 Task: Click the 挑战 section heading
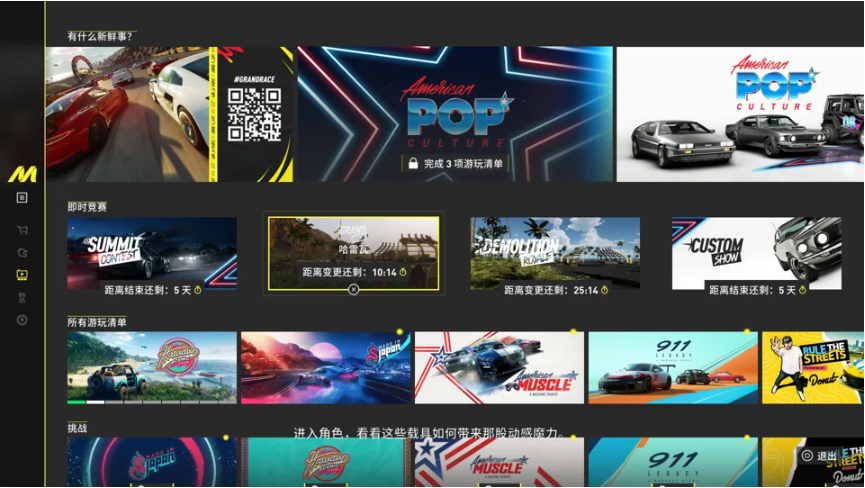pyautogui.click(x=77, y=428)
